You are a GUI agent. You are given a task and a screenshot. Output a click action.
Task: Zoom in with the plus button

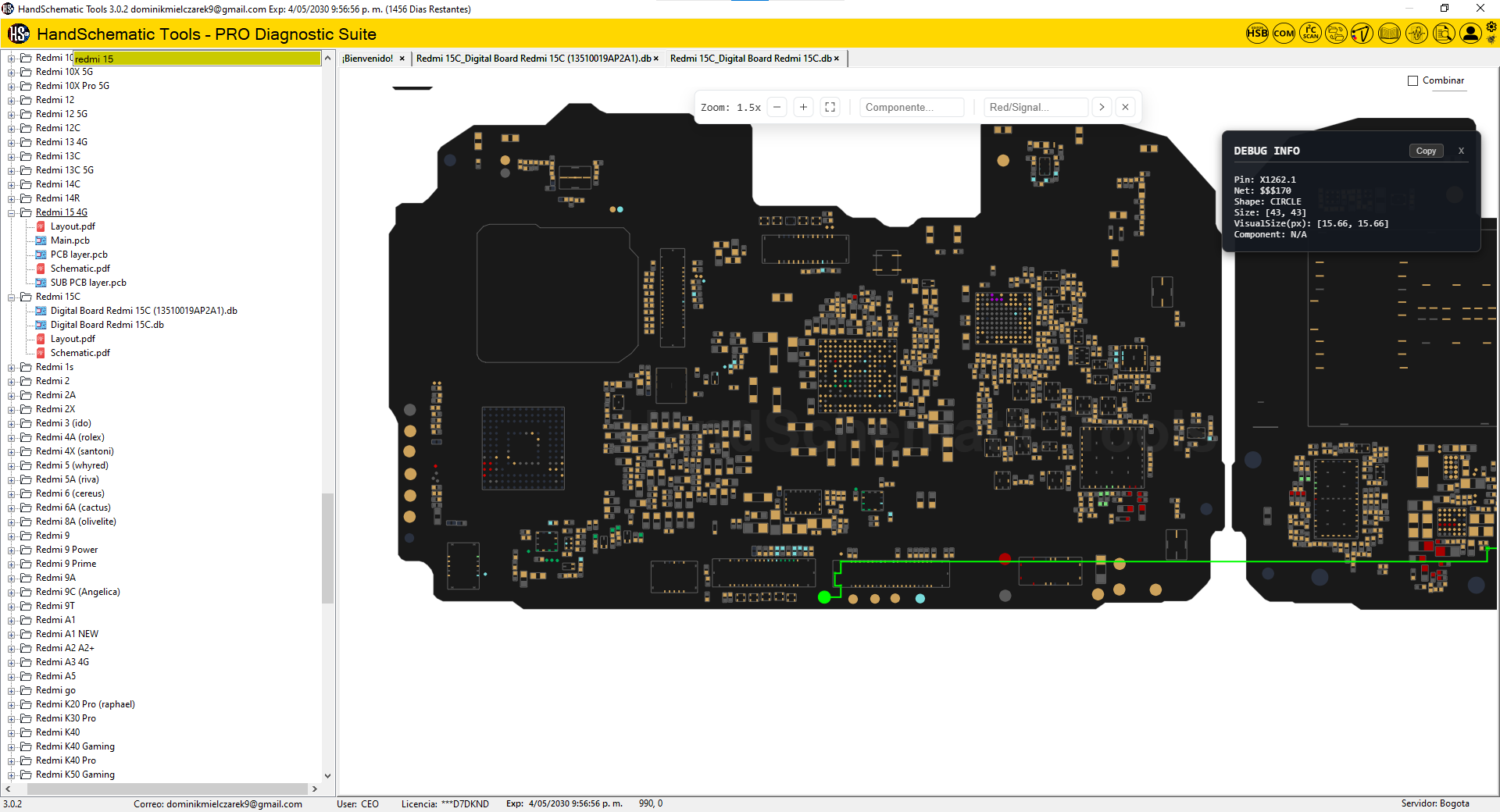pyautogui.click(x=803, y=107)
